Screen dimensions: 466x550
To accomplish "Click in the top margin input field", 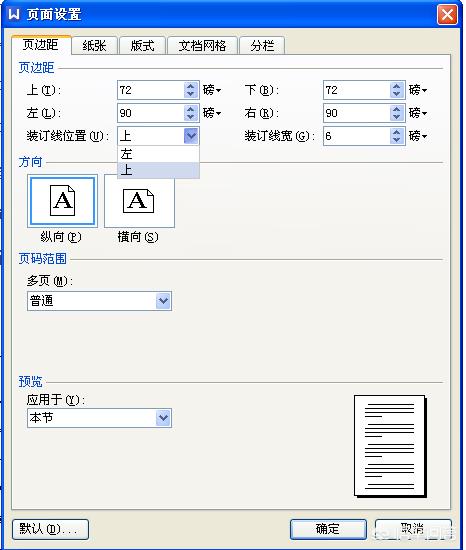I will coord(151,90).
